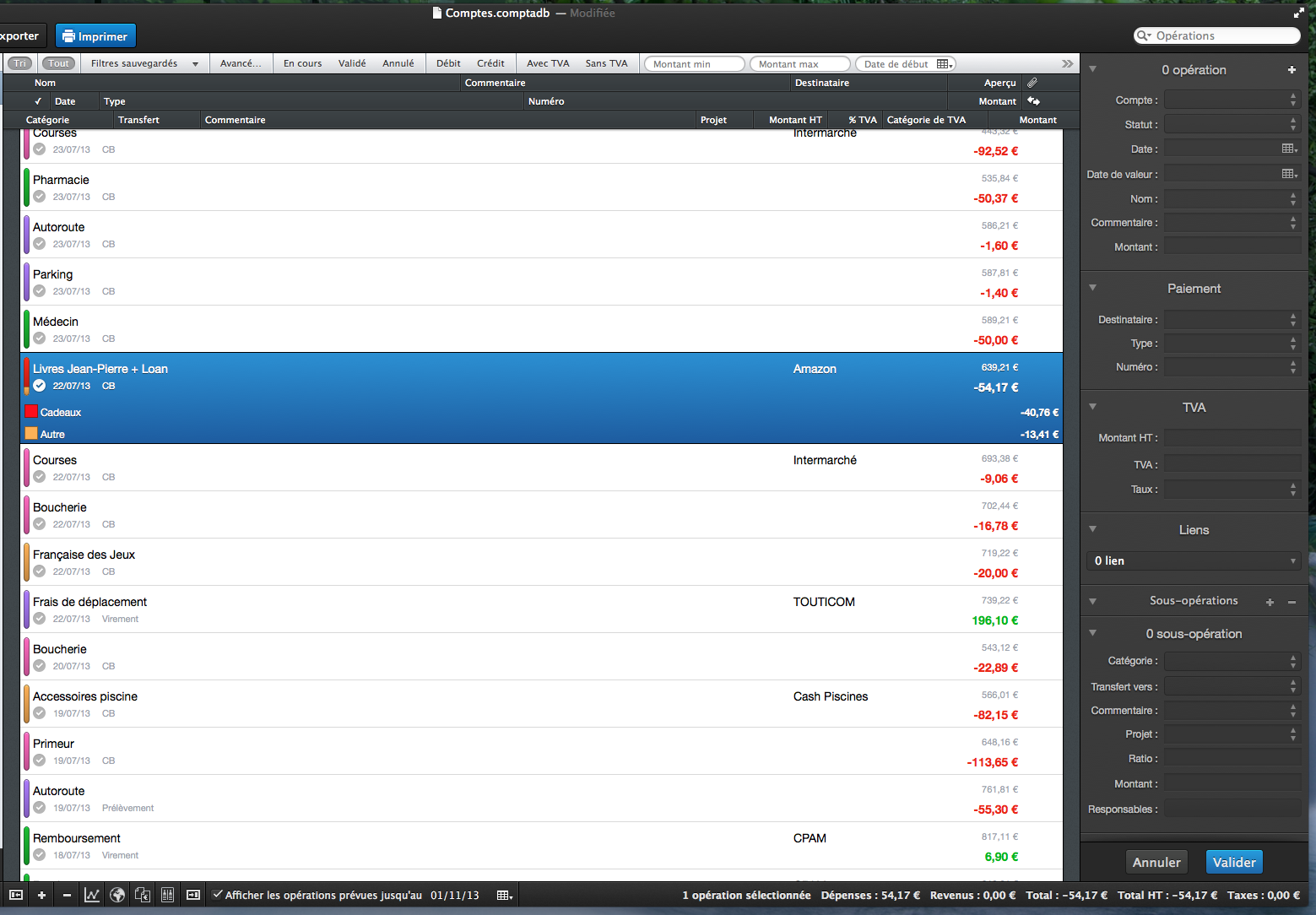Select the Avec TVA filter

[x=548, y=63]
